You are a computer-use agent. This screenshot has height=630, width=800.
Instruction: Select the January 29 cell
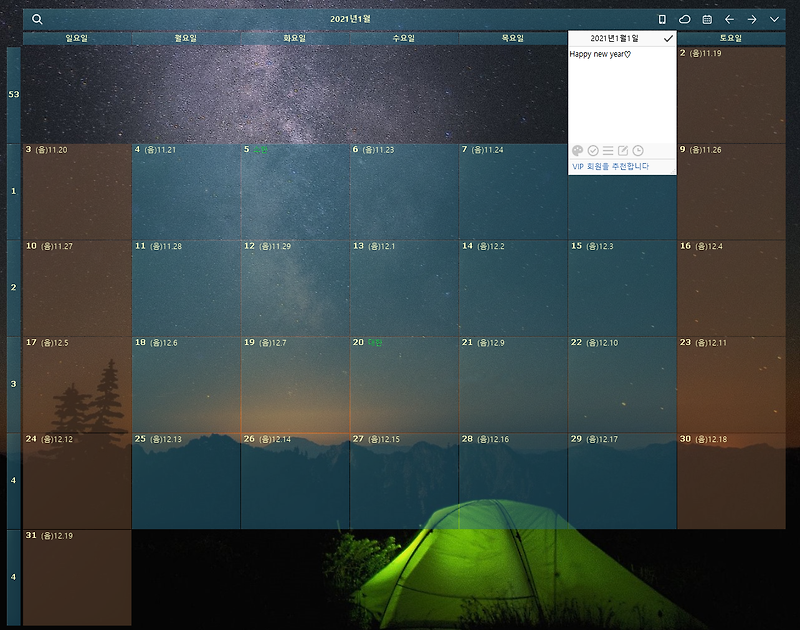tap(622, 481)
